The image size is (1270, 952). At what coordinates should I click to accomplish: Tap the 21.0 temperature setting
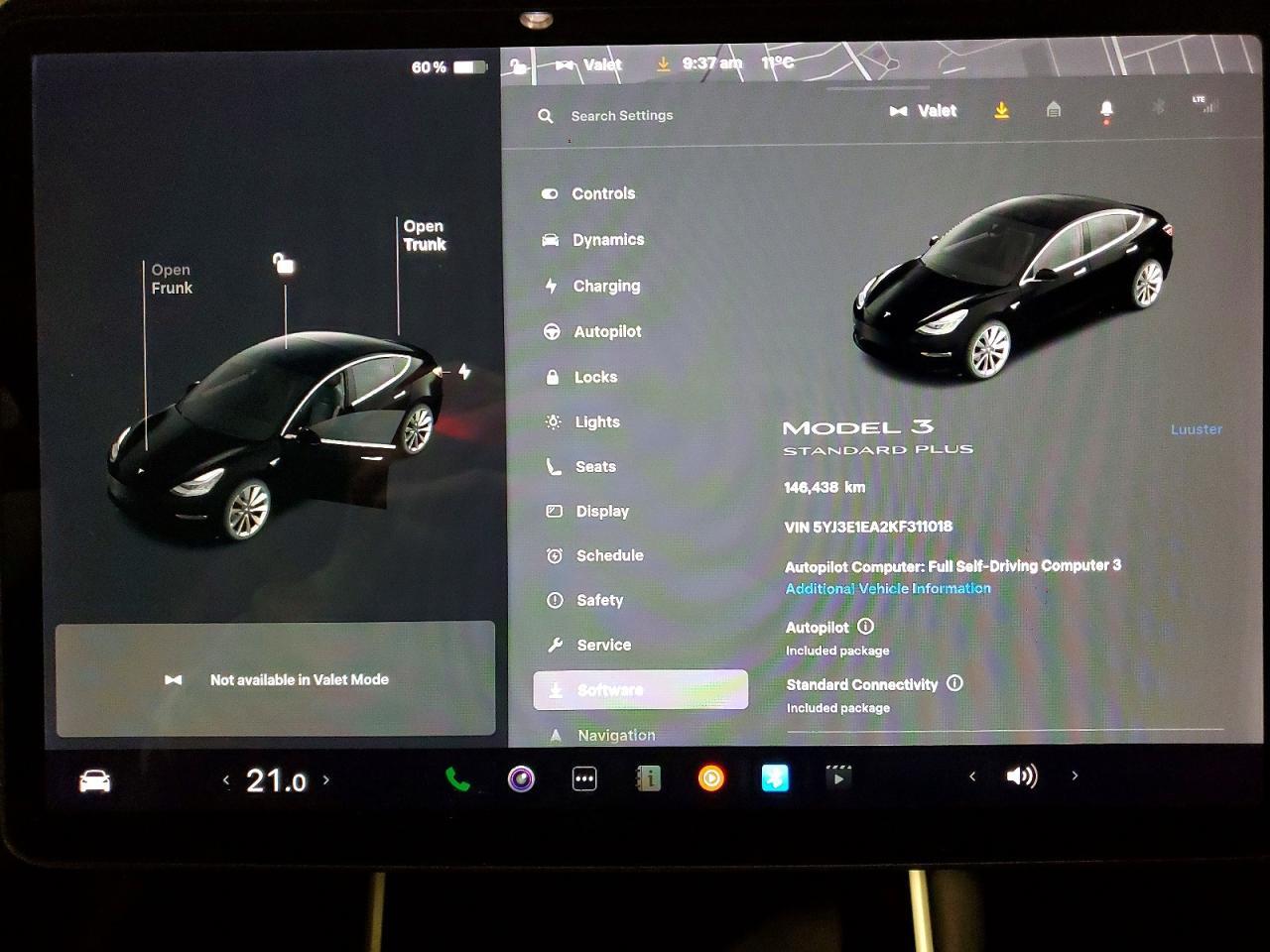pyautogui.click(x=276, y=781)
